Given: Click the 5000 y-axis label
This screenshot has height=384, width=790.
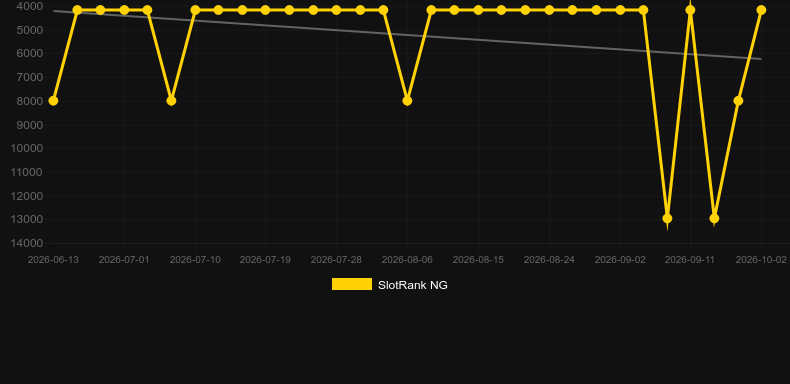Looking at the screenshot, I should pos(30,30).
